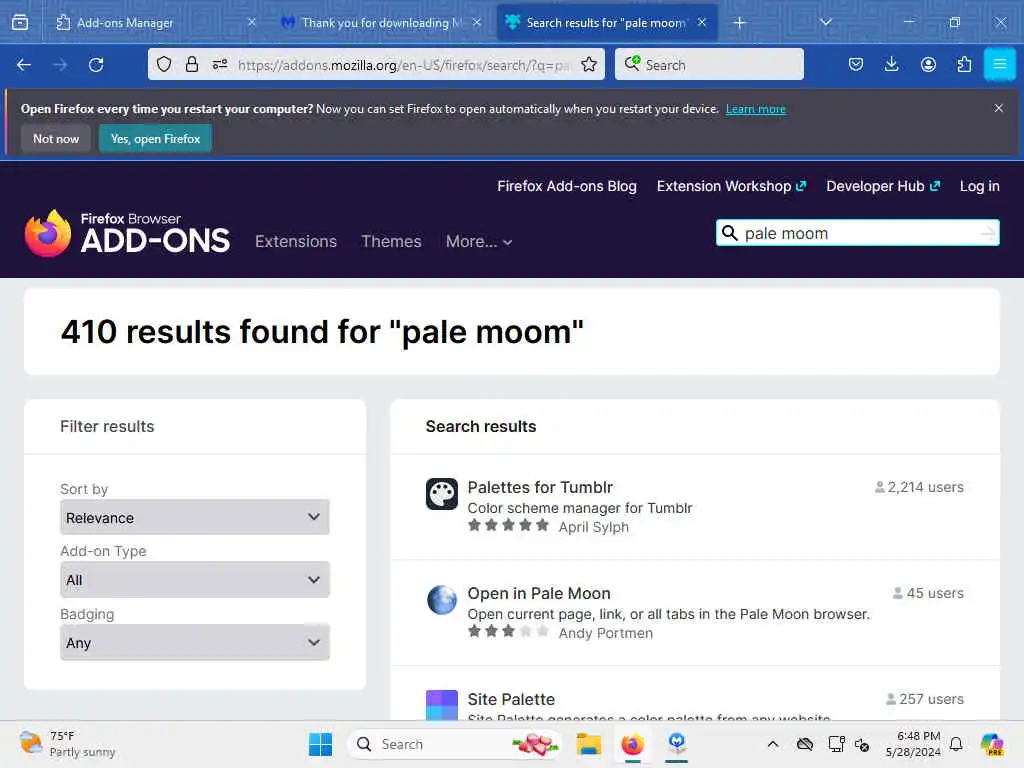Close the Search results tab
Image resolution: width=1024 pixels, height=768 pixels.
(702, 22)
